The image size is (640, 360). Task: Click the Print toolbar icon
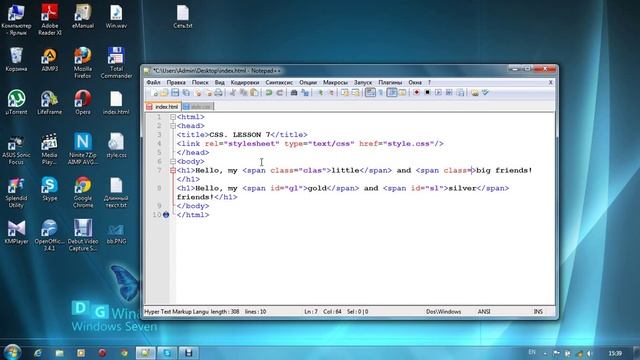coord(218,93)
